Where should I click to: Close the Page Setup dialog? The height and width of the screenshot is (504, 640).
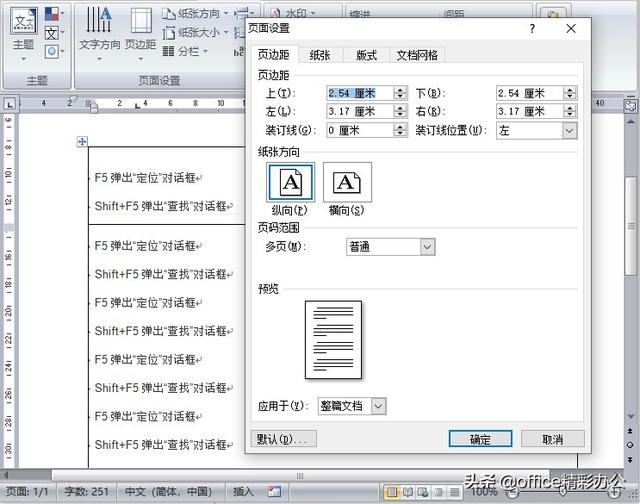pyautogui.click(x=571, y=29)
